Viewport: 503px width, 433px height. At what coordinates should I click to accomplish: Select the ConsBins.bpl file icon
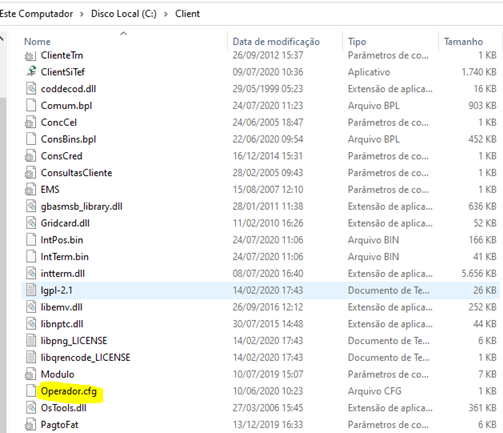(31, 139)
